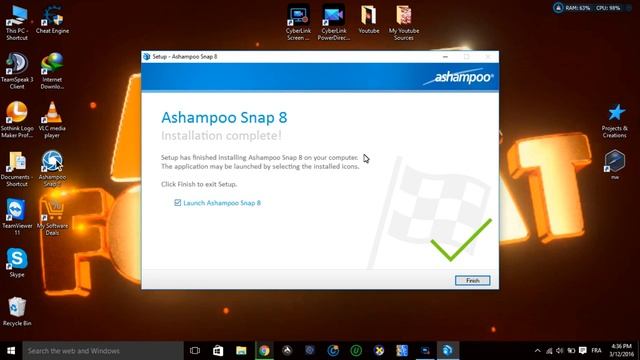Select TeamViewer 11 desktop icon
The height and width of the screenshot is (360, 640).
[x=17, y=218]
